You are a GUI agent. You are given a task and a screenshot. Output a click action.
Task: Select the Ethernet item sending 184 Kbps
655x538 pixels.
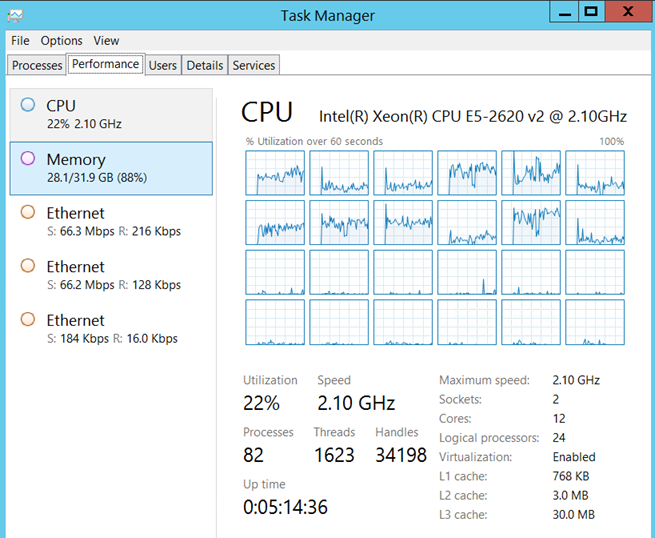111,329
